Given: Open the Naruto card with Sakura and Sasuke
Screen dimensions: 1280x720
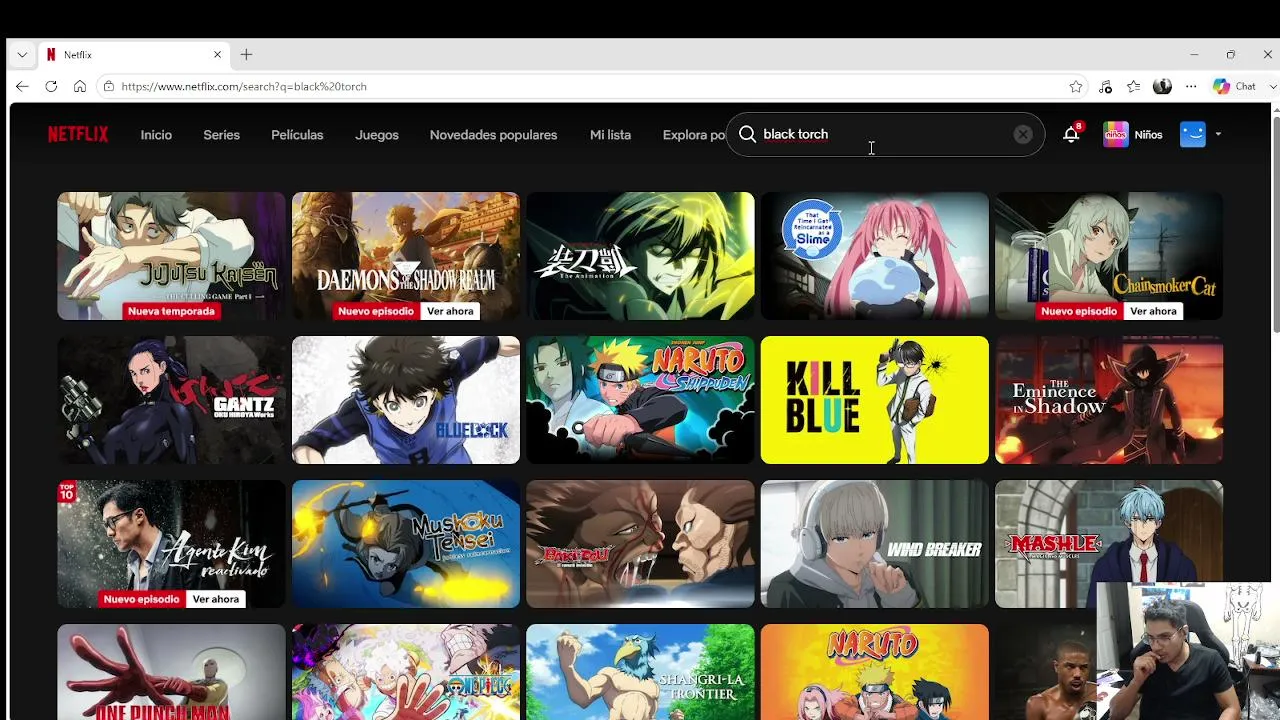Looking at the screenshot, I should (874, 672).
